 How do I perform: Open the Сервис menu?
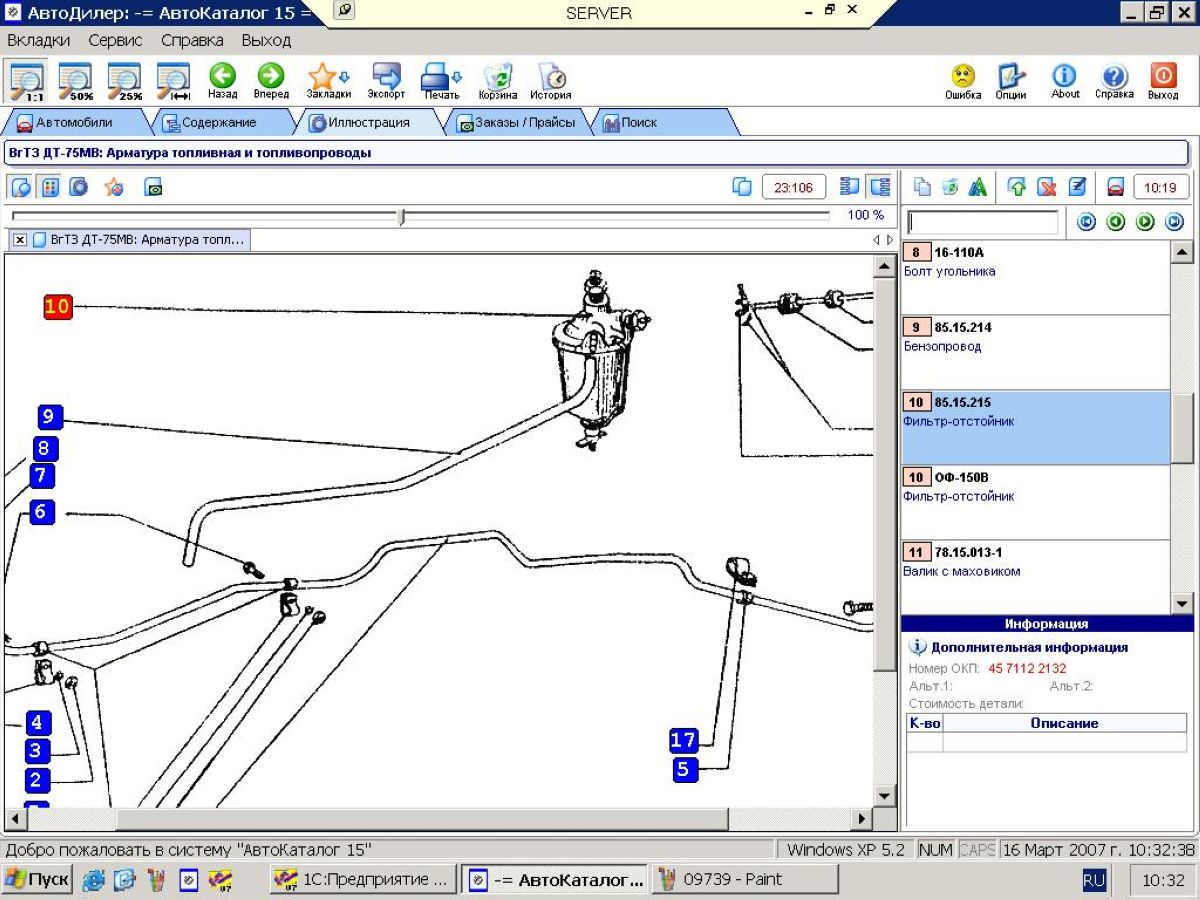coord(115,41)
